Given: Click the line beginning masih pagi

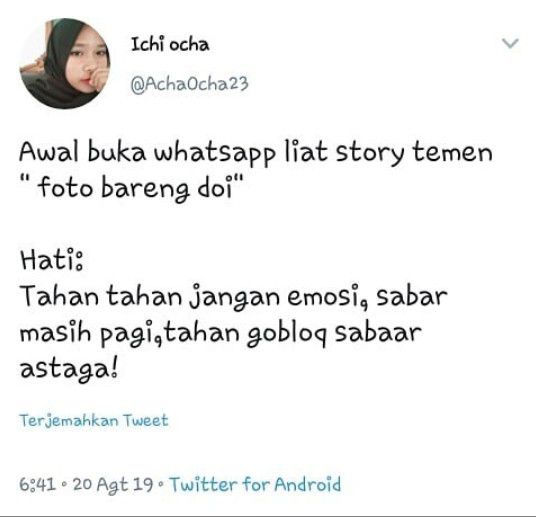Looking at the screenshot, I should click(x=220, y=333).
